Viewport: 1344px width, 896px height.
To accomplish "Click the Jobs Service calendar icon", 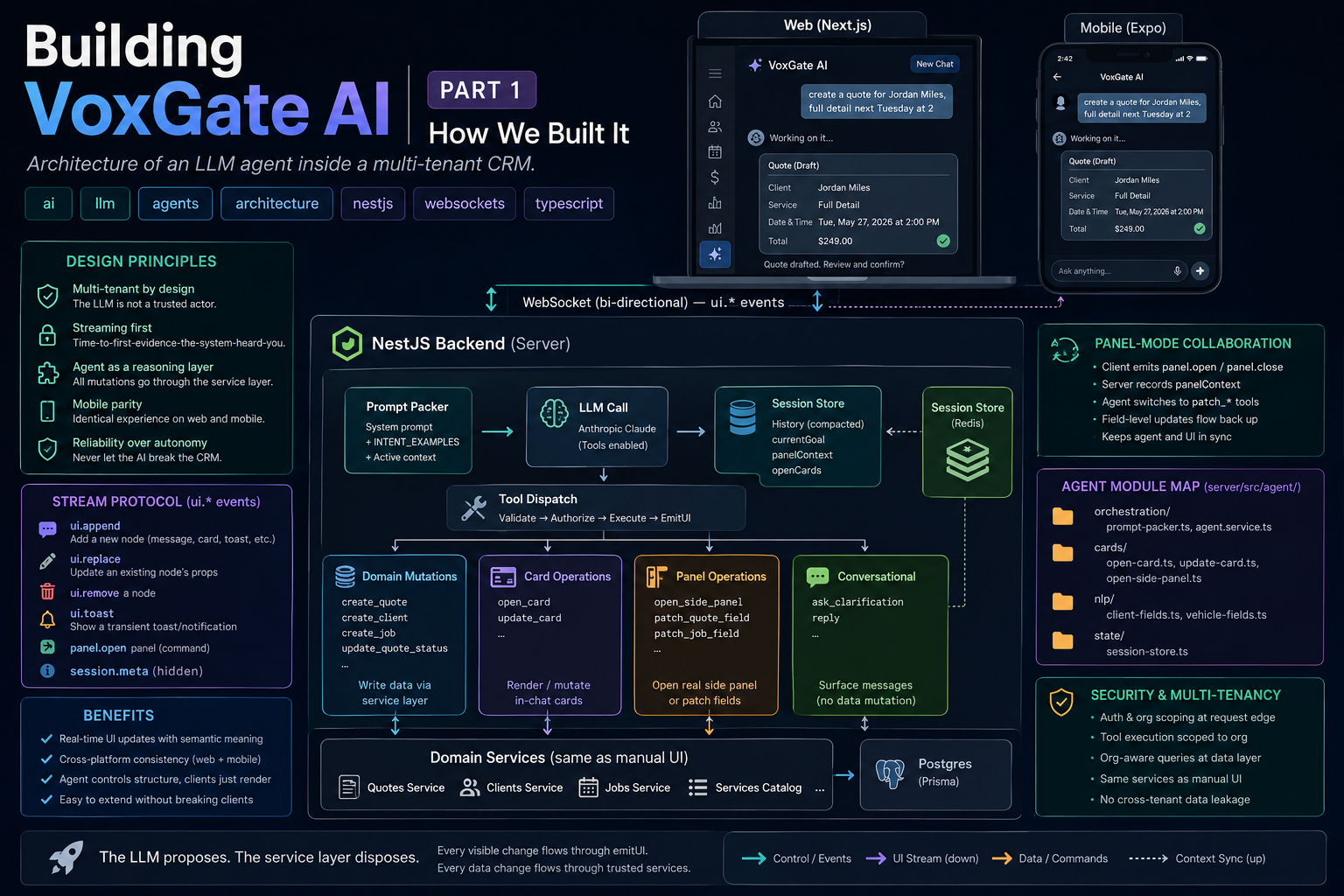I will coord(589,787).
